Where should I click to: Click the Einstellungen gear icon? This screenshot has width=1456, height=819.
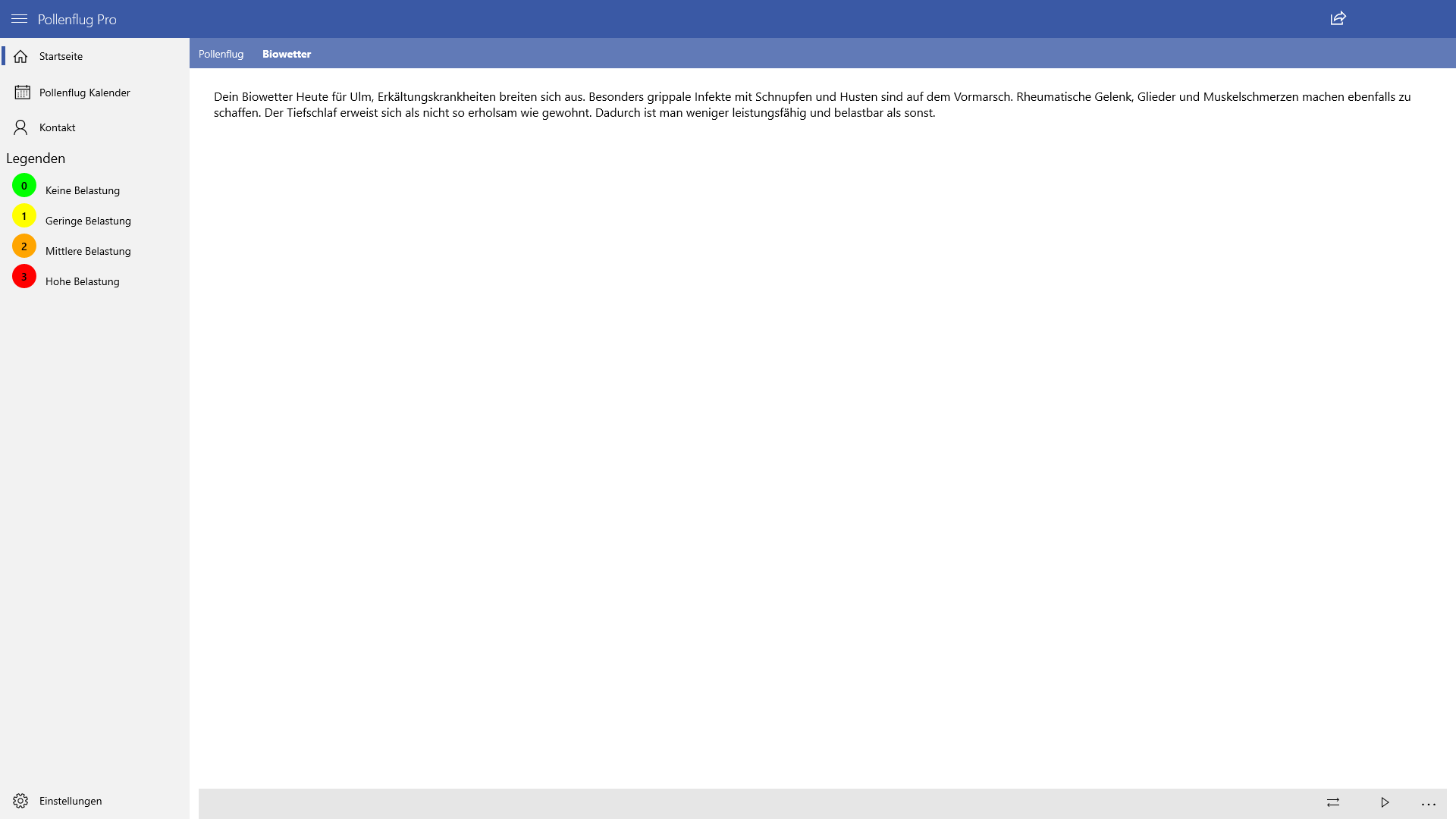[20, 801]
